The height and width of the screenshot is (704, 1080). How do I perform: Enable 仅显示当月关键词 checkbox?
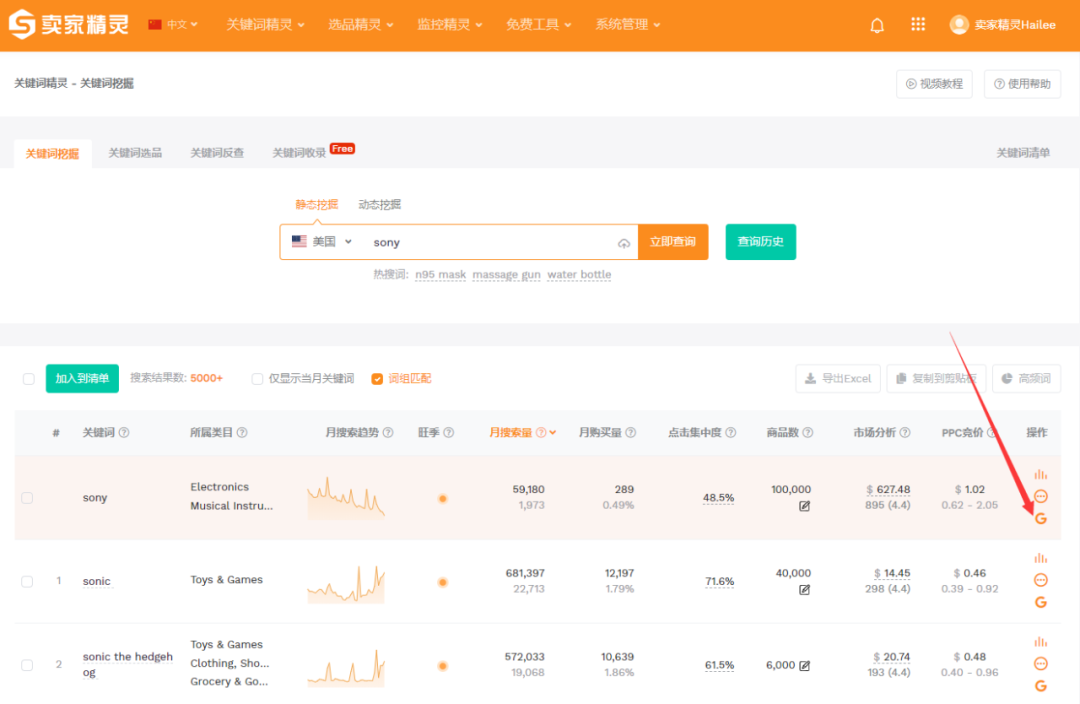[x=257, y=379]
